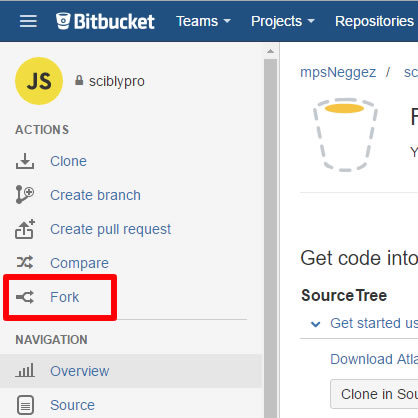Click the Fork icon
The width and height of the screenshot is (418, 418).
click(x=25, y=297)
